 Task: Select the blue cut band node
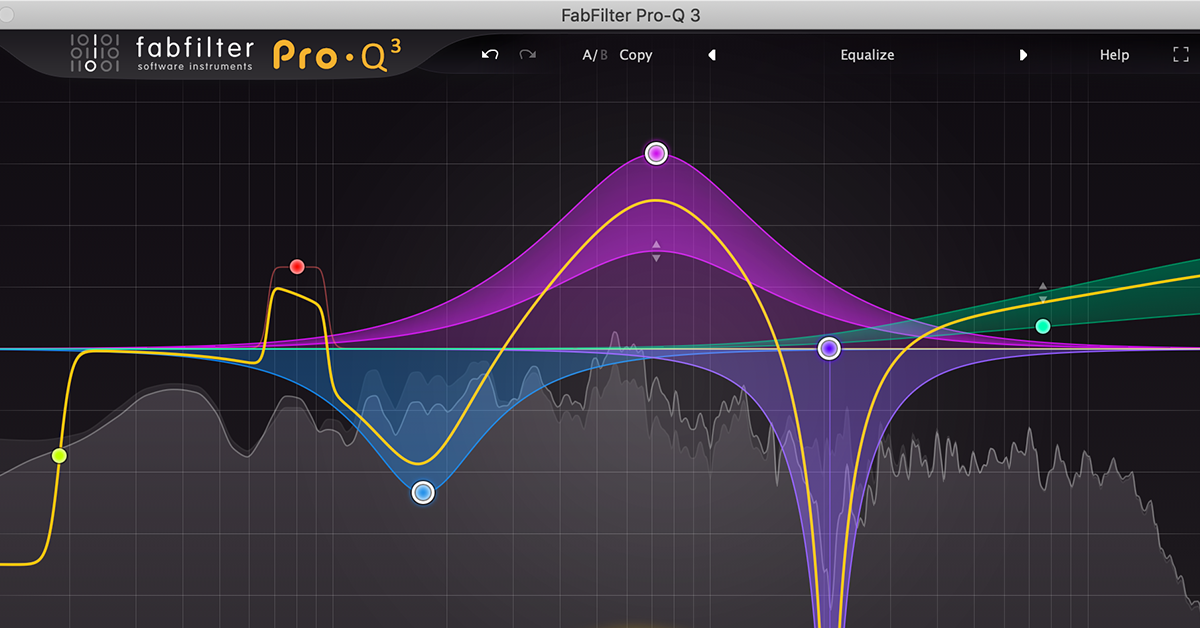click(x=423, y=492)
